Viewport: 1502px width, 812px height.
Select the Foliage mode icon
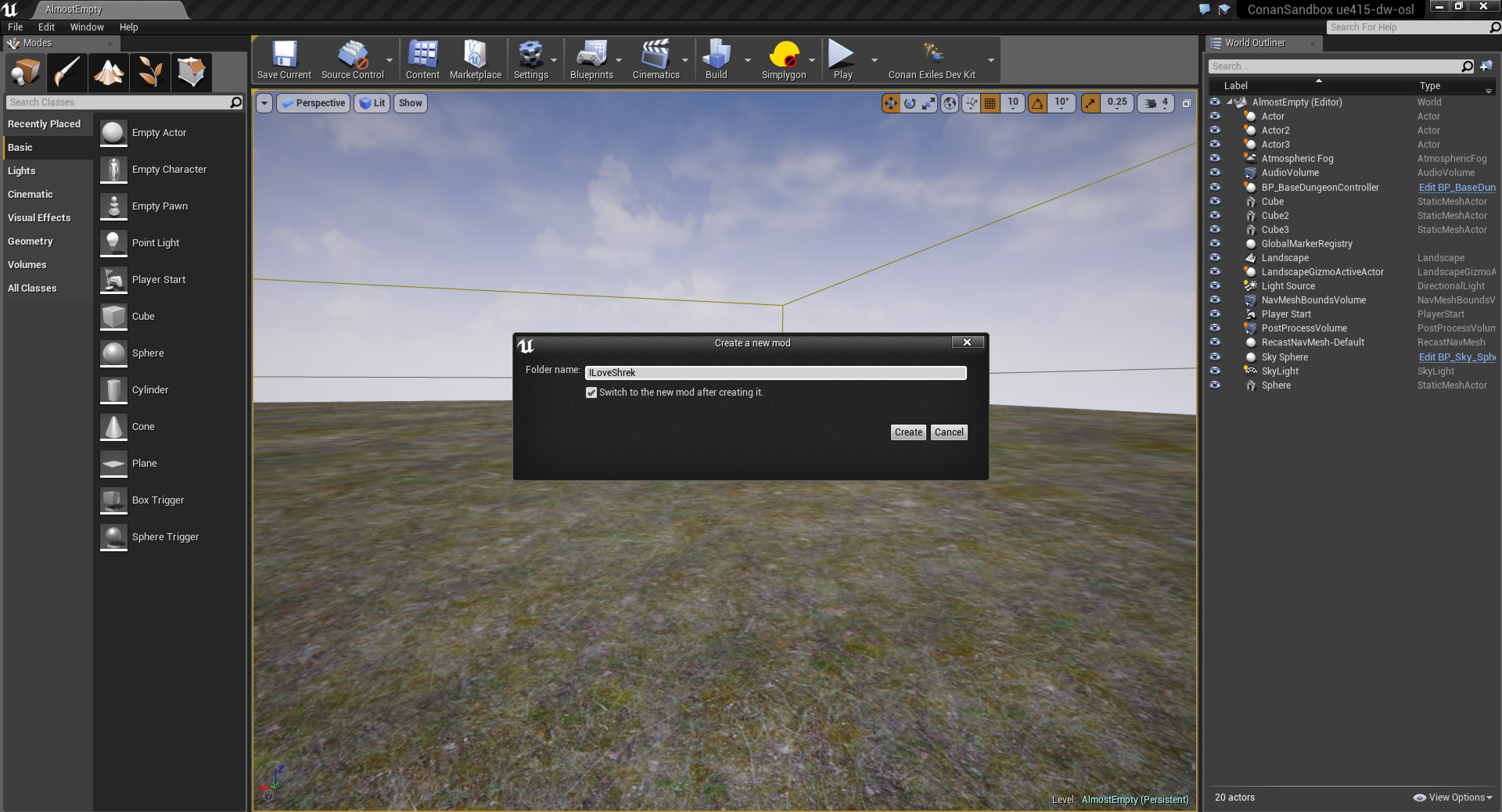pos(150,73)
